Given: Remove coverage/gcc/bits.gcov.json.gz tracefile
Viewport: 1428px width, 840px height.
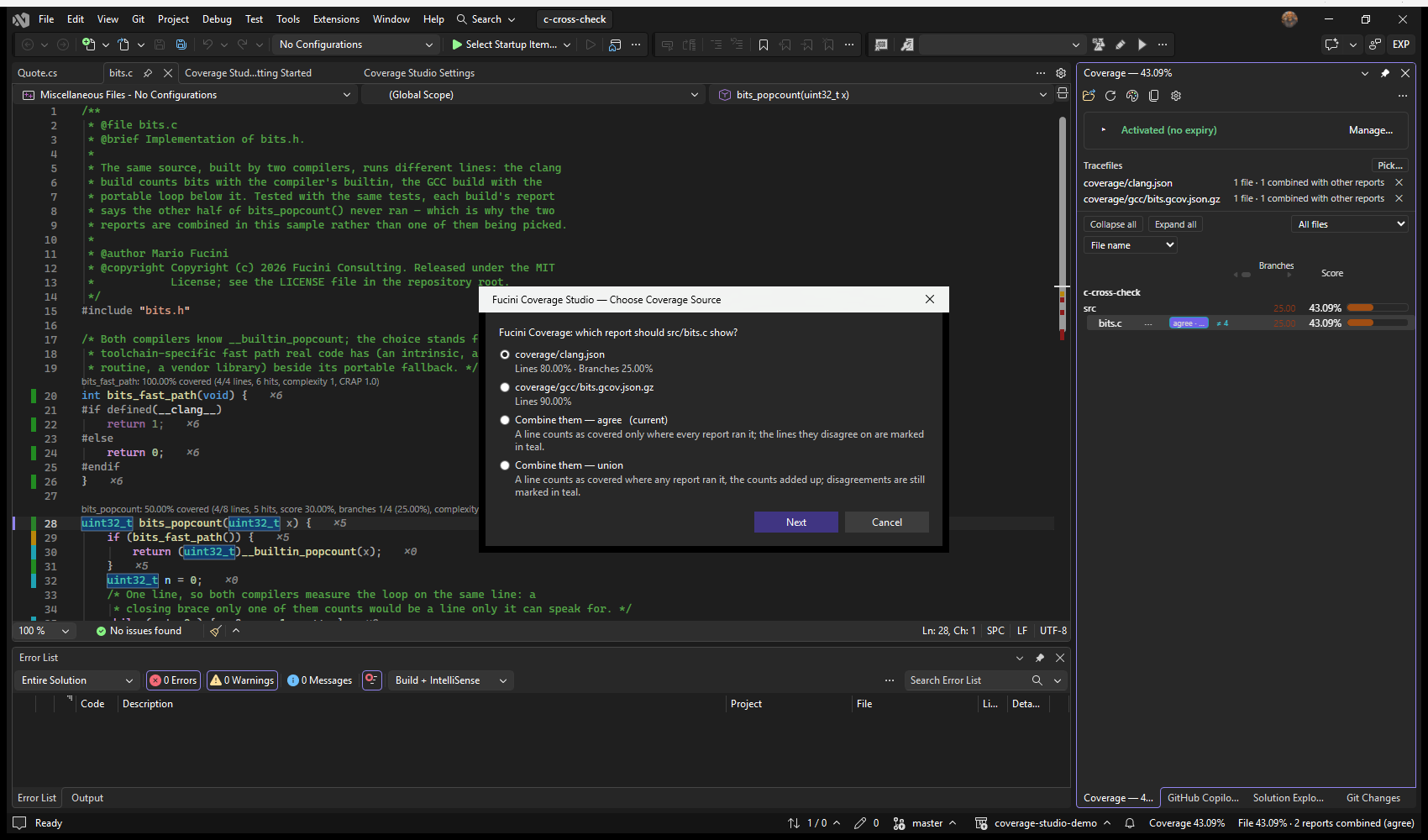Looking at the screenshot, I should point(1399,199).
